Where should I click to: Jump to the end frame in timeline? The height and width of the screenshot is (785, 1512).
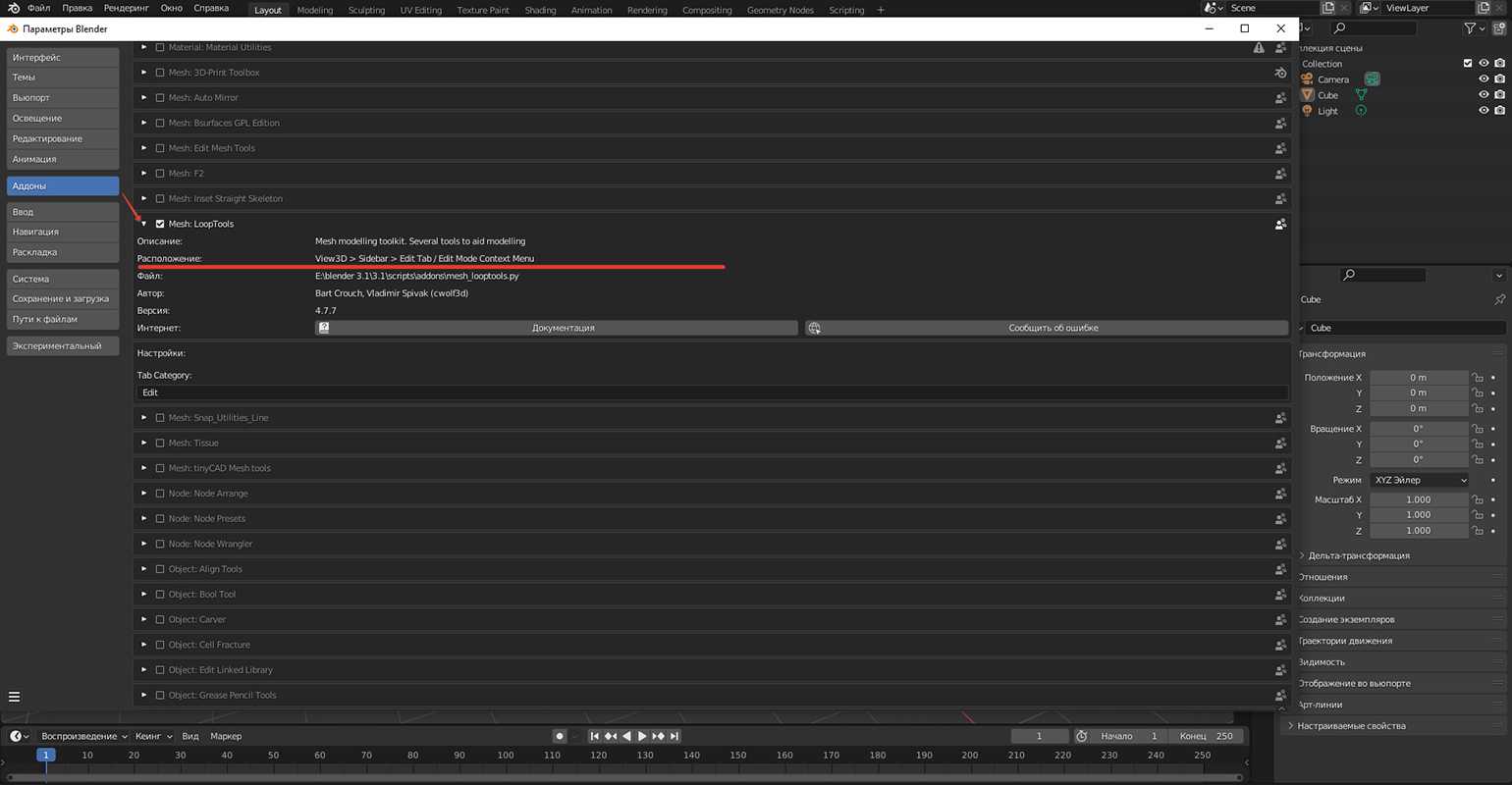[675, 736]
